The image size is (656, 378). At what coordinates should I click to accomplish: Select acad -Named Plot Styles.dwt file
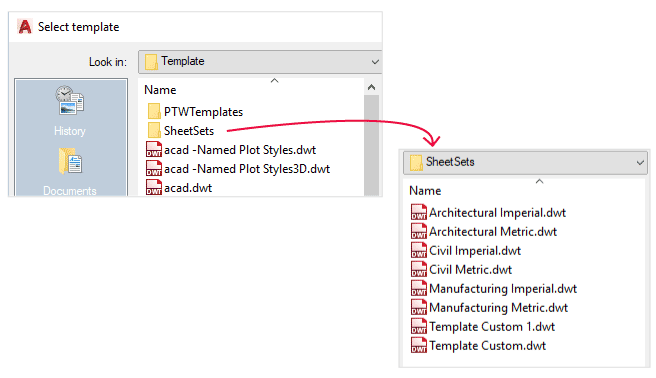tap(240, 150)
